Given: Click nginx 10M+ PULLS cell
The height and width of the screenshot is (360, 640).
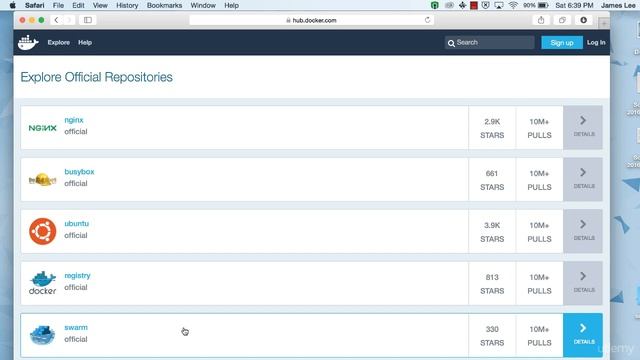Looking at the screenshot, I should [539, 128].
